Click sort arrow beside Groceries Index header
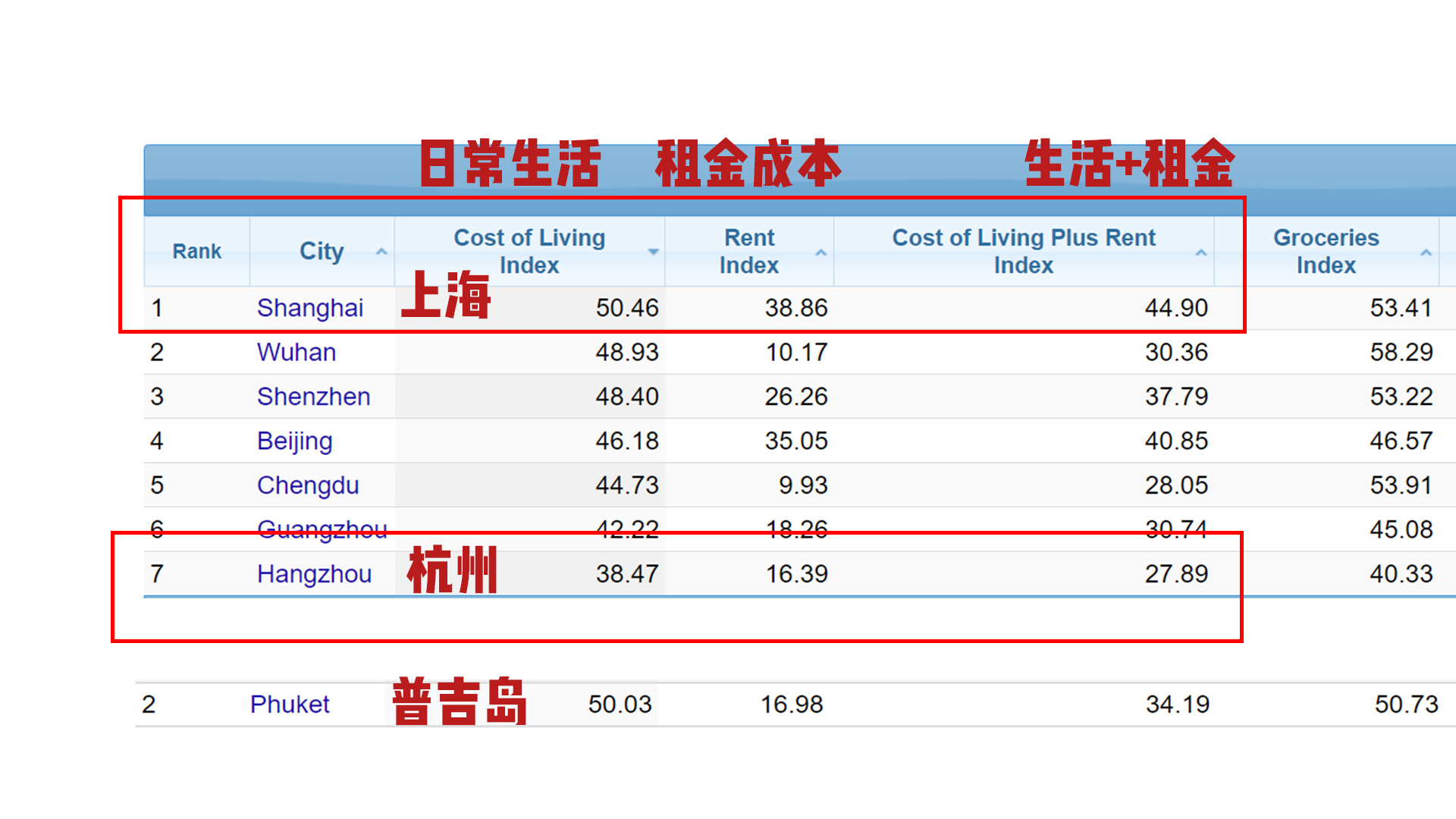 point(1426,252)
